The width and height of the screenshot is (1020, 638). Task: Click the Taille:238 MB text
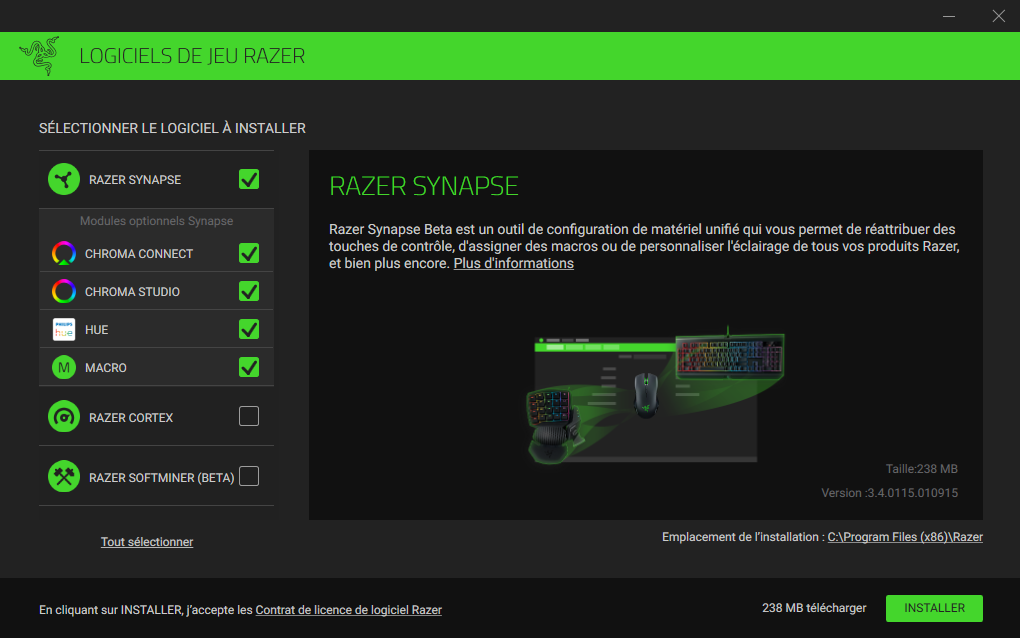coord(921,469)
